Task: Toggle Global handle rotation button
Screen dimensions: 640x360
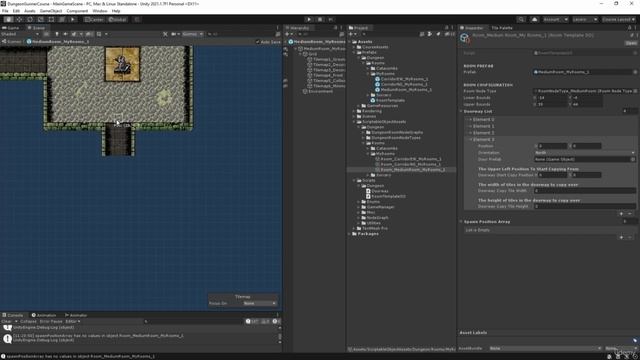Action: 118,19
